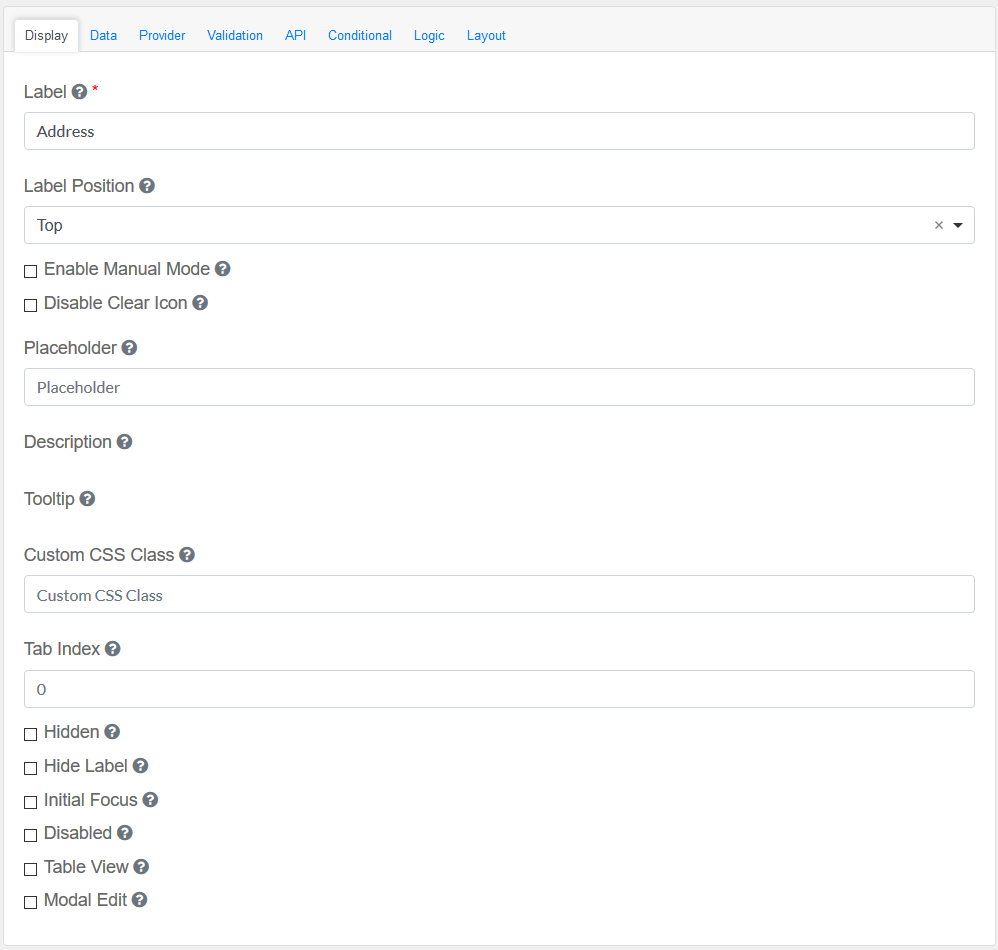
Task: Click the Tooltip help icon
Action: pyautogui.click(x=87, y=499)
